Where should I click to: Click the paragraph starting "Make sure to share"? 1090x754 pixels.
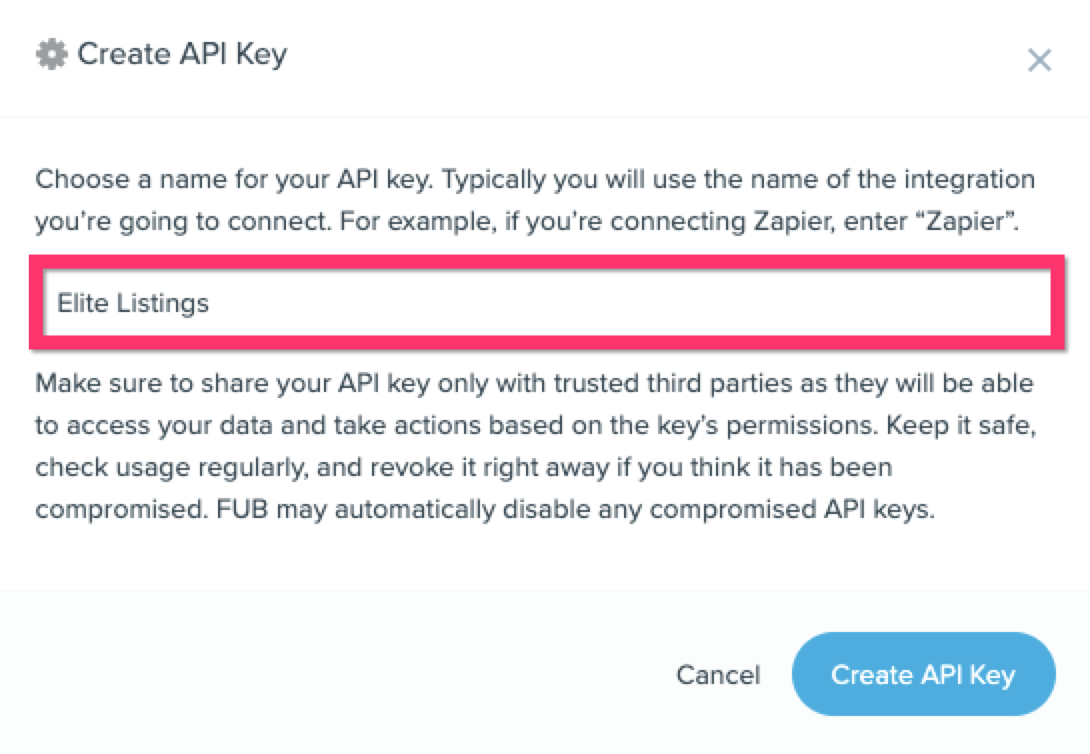point(535,446)
